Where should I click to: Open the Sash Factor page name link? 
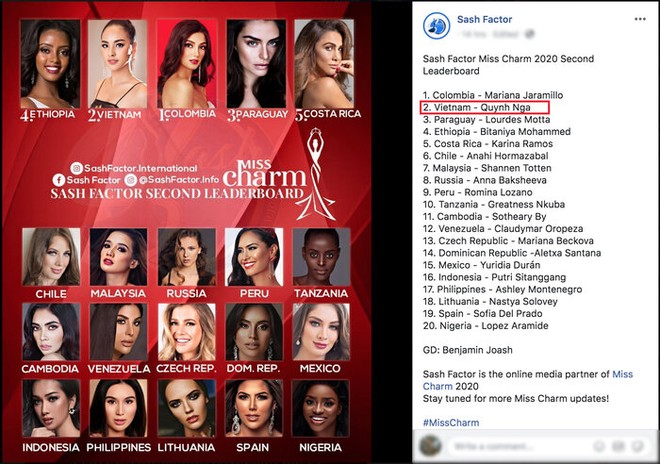coord(484,19)
